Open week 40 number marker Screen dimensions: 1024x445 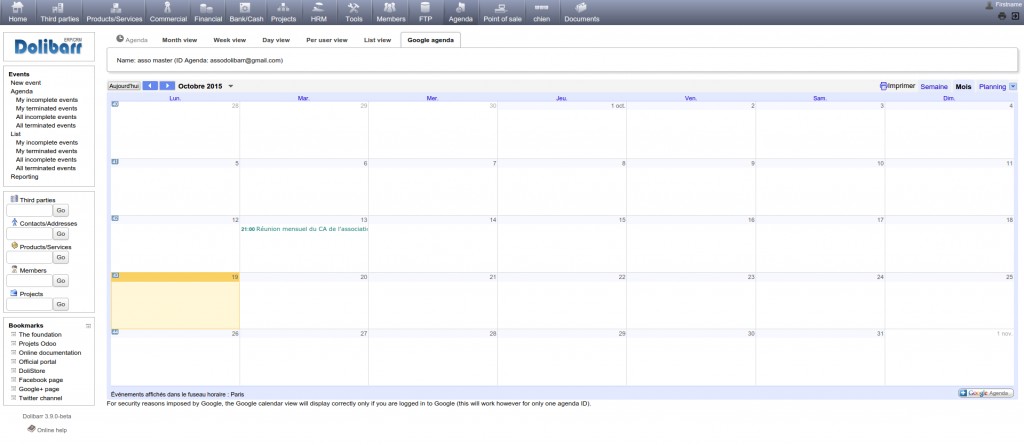[115, 104]
